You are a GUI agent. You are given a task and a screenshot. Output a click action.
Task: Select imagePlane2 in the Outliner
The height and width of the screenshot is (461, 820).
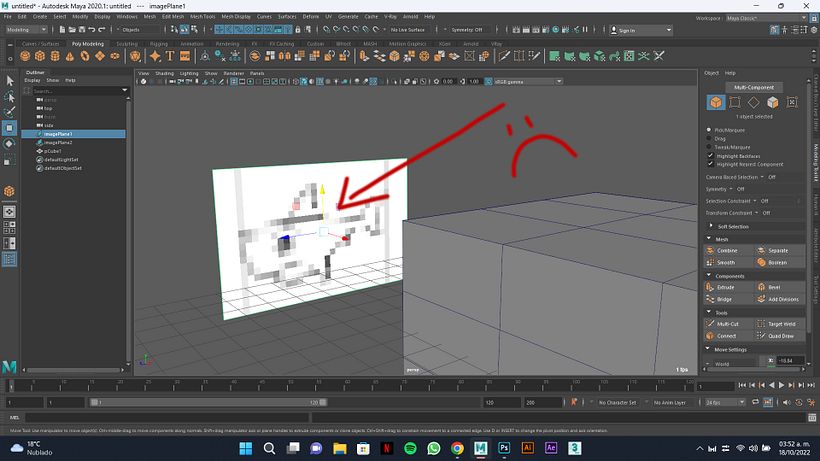[x=57, y=142]
